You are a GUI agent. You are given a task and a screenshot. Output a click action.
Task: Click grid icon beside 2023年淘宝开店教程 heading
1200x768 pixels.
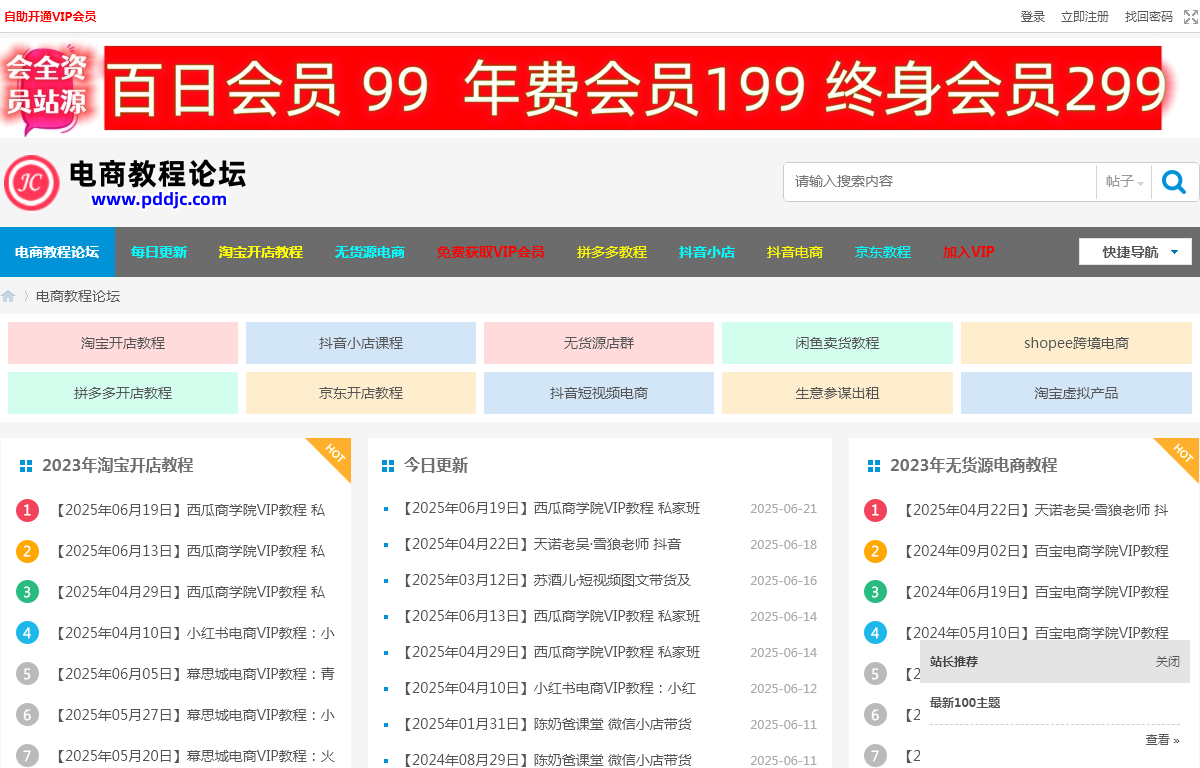pyautogui.click(x=26, y=466)
